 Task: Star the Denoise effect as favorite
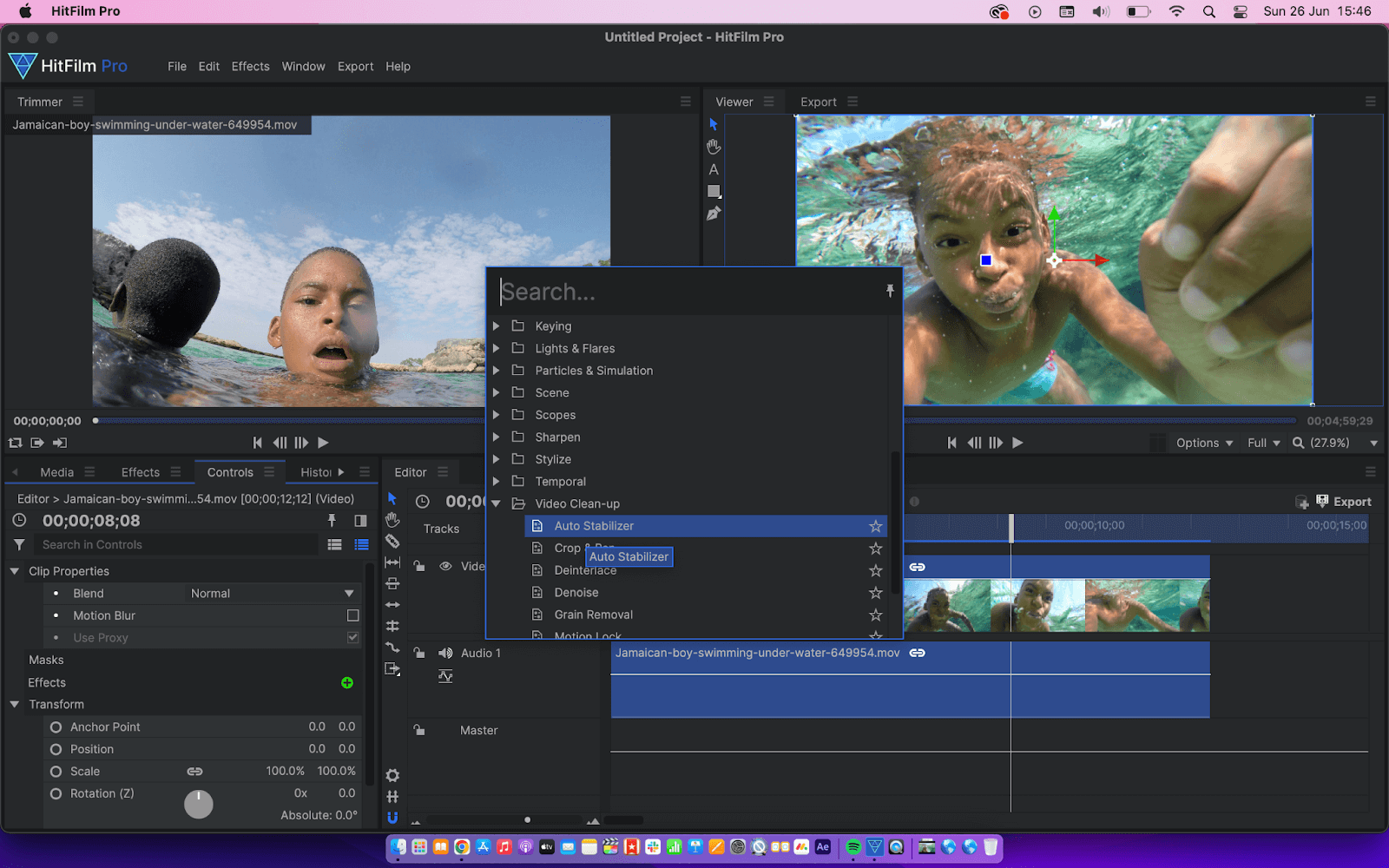pos(876,593)
